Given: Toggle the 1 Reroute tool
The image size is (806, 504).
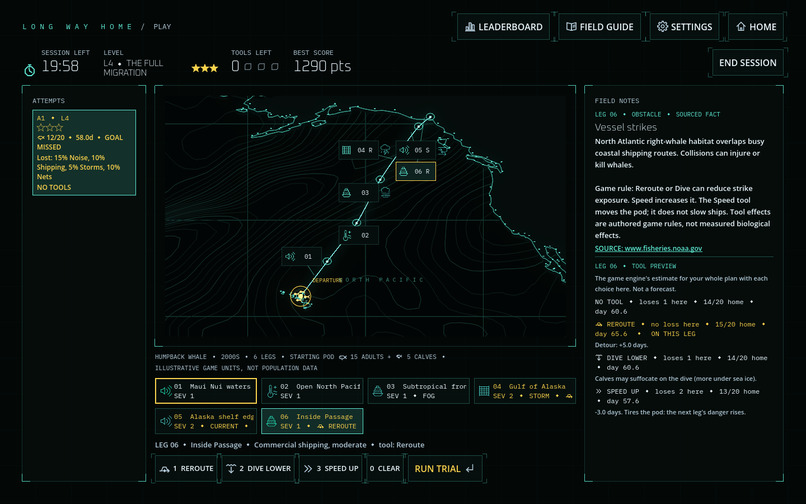Looking at the screenshot, I should click(x=186, y=469).
